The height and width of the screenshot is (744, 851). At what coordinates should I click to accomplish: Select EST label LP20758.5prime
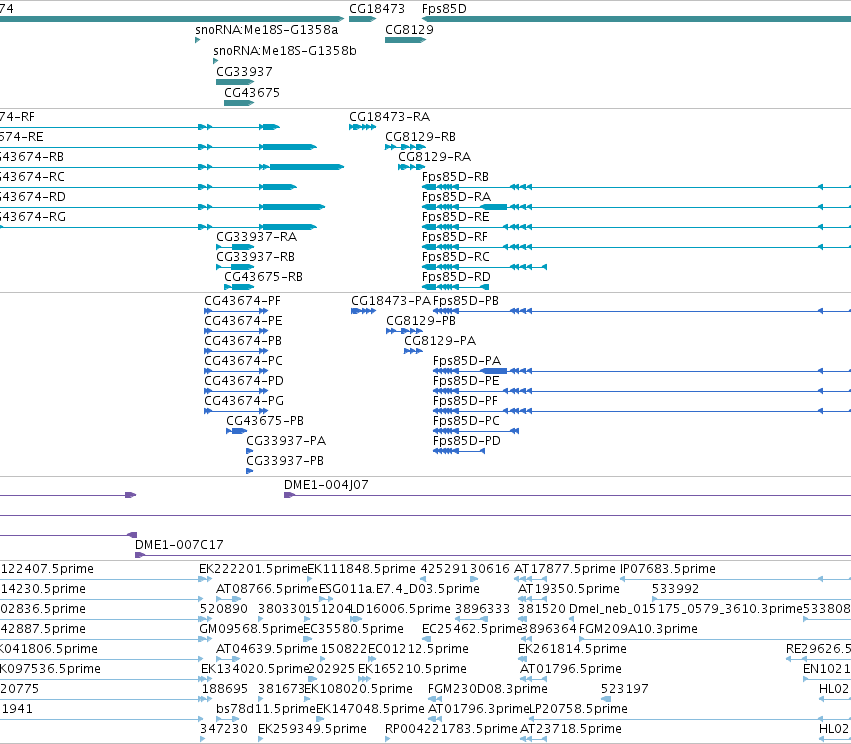click(578, 710)
